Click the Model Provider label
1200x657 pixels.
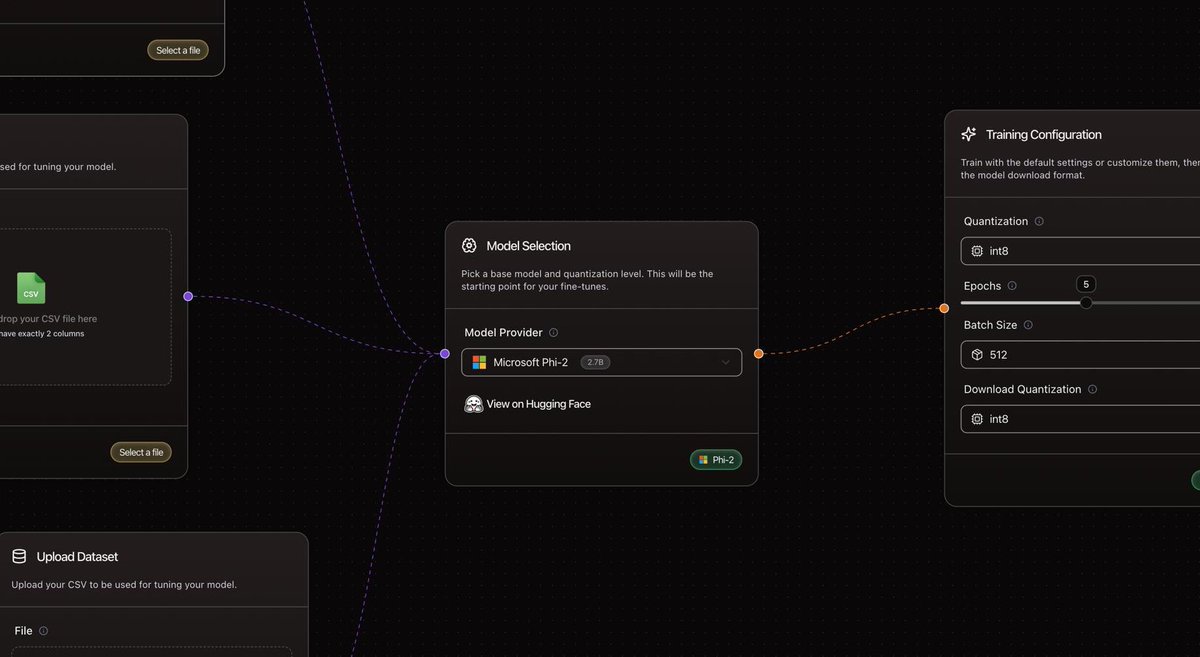(x=504, y=333)
